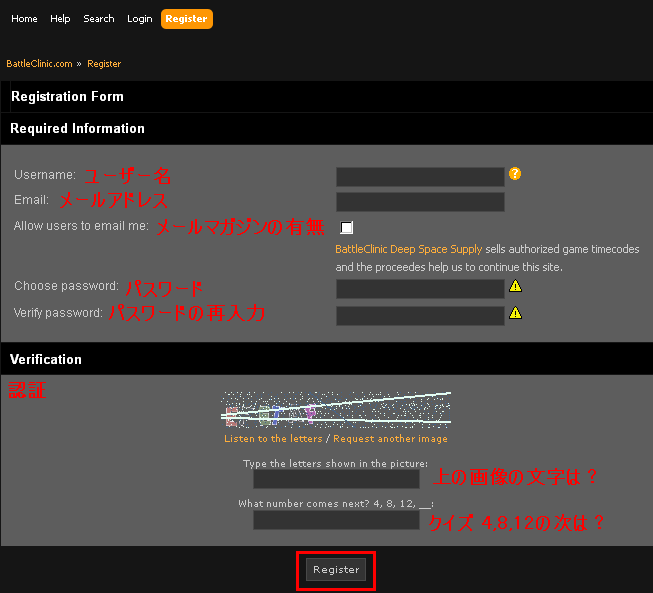Image resolution: width=653 pixels, height=593 pixels.
Task: Select the orange Register tab
Action: (187, 19)
